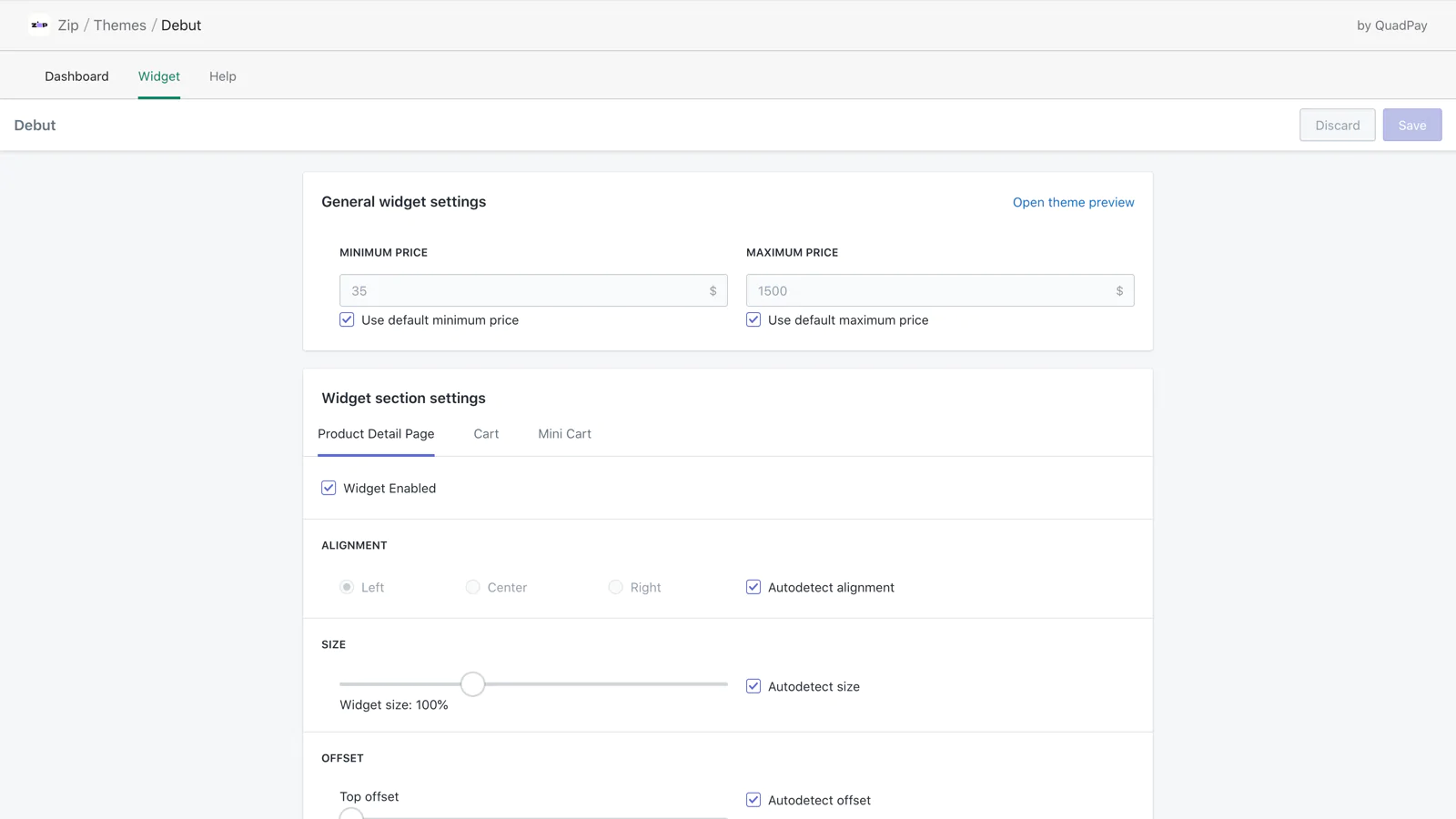The width and height of the screenshot is (1456, 819).
Task: Click the Maximum Price input field
Action: 940,290
